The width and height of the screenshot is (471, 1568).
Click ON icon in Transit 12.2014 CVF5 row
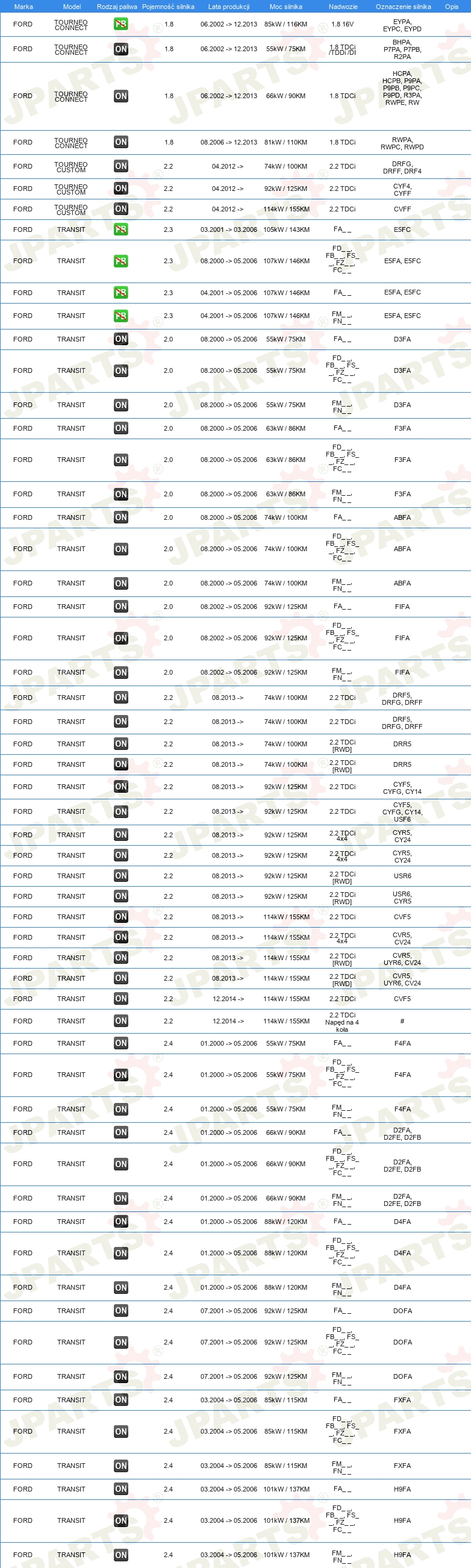pos(120,999)
